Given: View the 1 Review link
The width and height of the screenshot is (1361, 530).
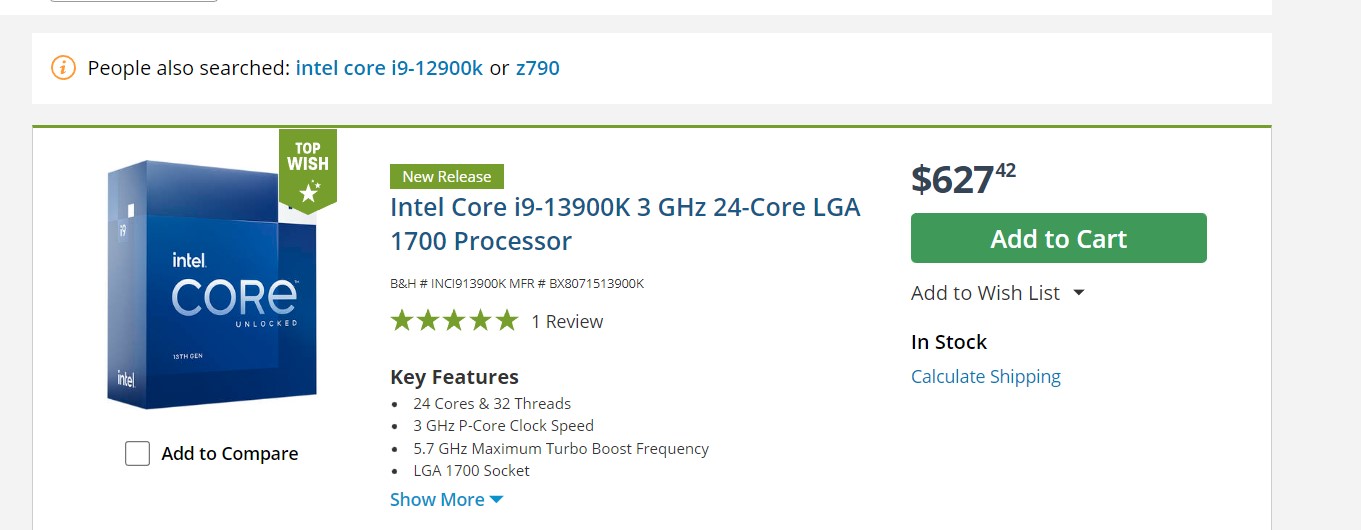Looking at the screenshot, I should tap(567, 322).
